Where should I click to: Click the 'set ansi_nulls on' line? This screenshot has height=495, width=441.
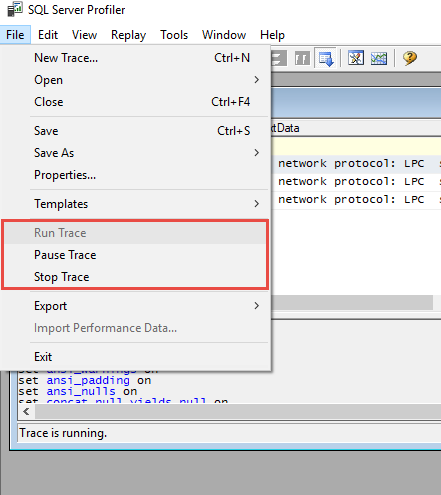(x=78, y=391)
